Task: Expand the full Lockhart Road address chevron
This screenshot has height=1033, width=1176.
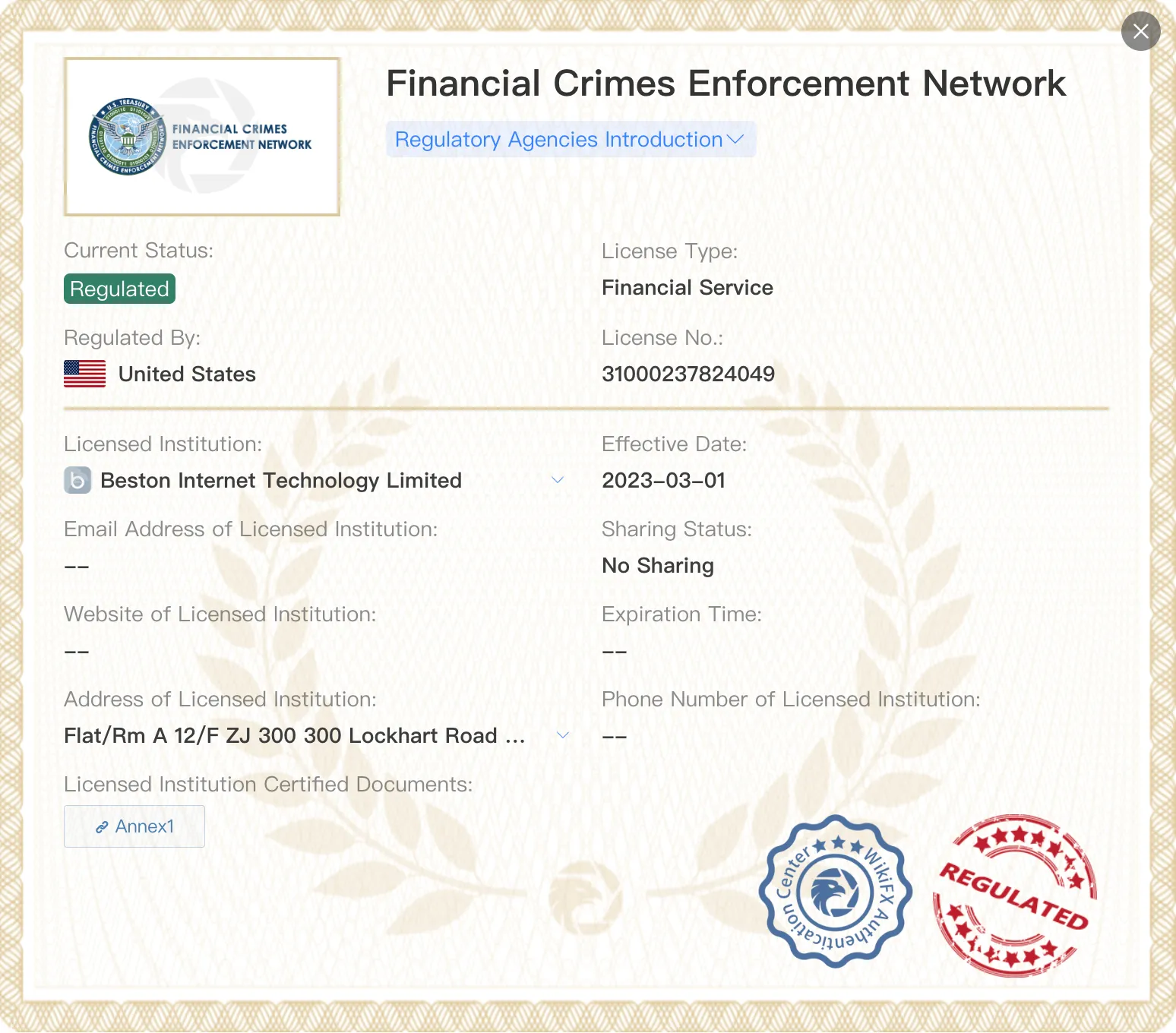Action: coord(563,735)
